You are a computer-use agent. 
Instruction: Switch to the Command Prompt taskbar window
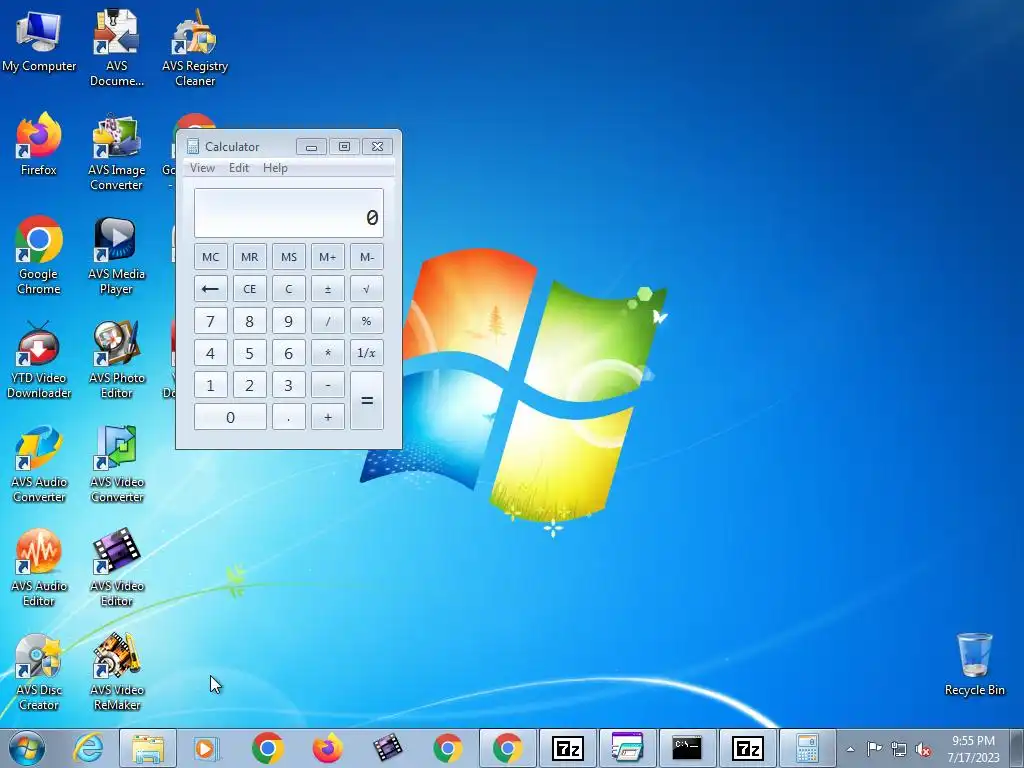pos(687,748)
